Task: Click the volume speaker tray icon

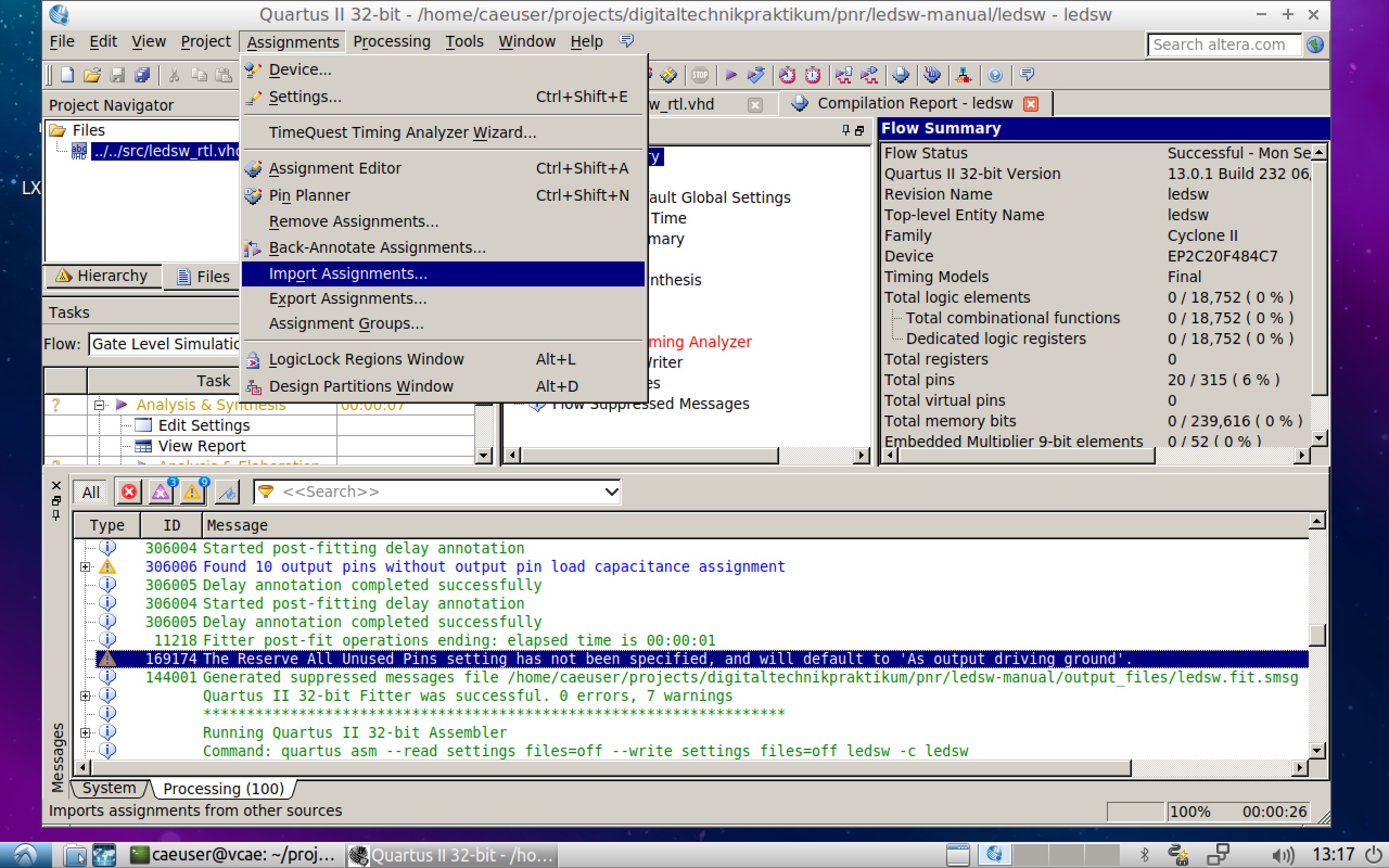Action: coord(1282,856)
